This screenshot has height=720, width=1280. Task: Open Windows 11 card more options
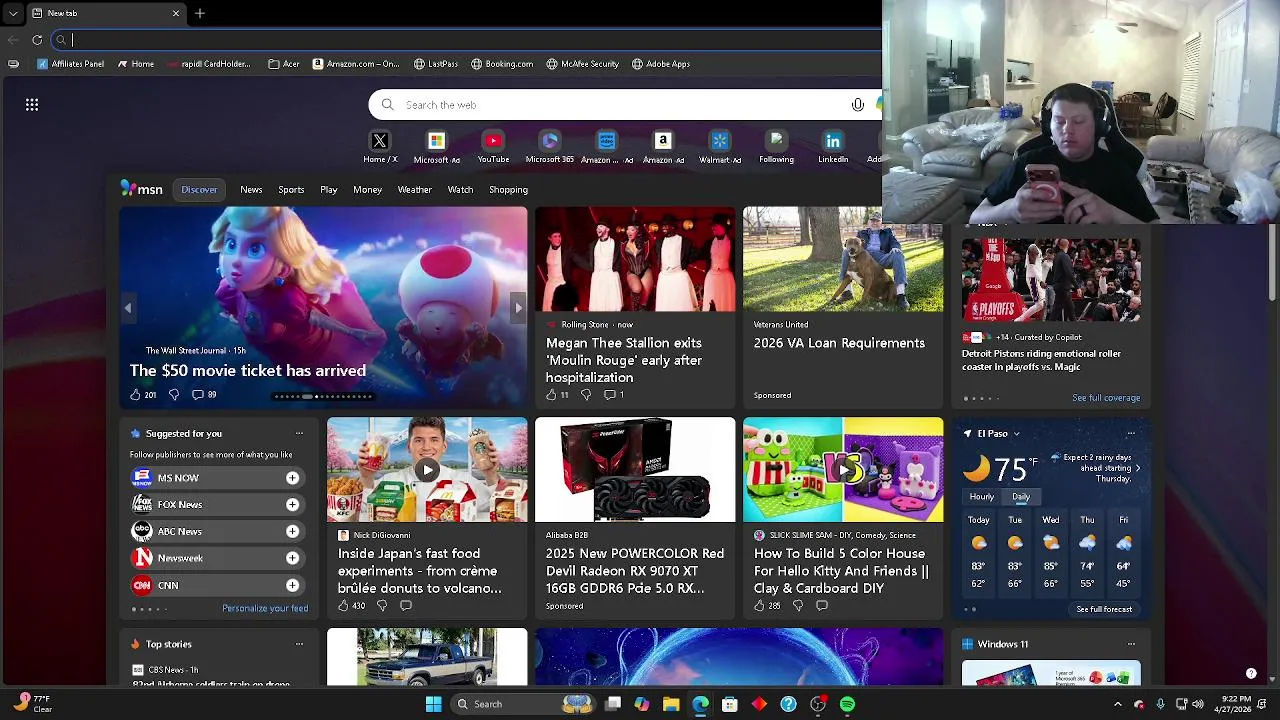click(1131, 644)
